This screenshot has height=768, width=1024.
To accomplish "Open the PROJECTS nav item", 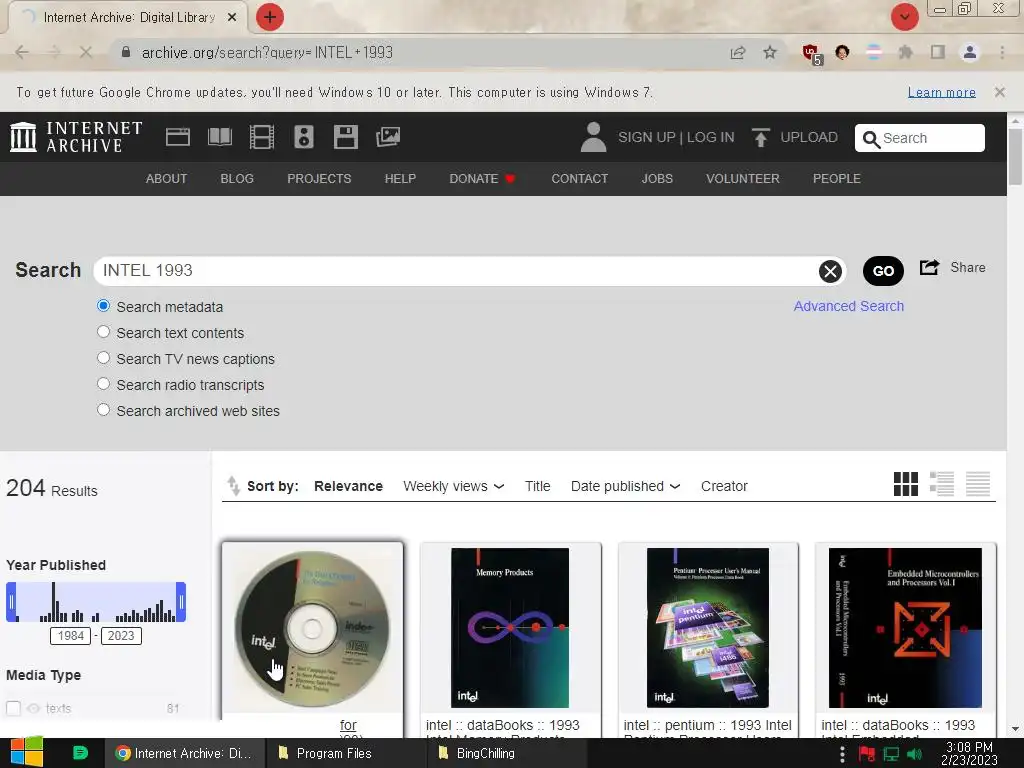I will (x=319, y=178).
